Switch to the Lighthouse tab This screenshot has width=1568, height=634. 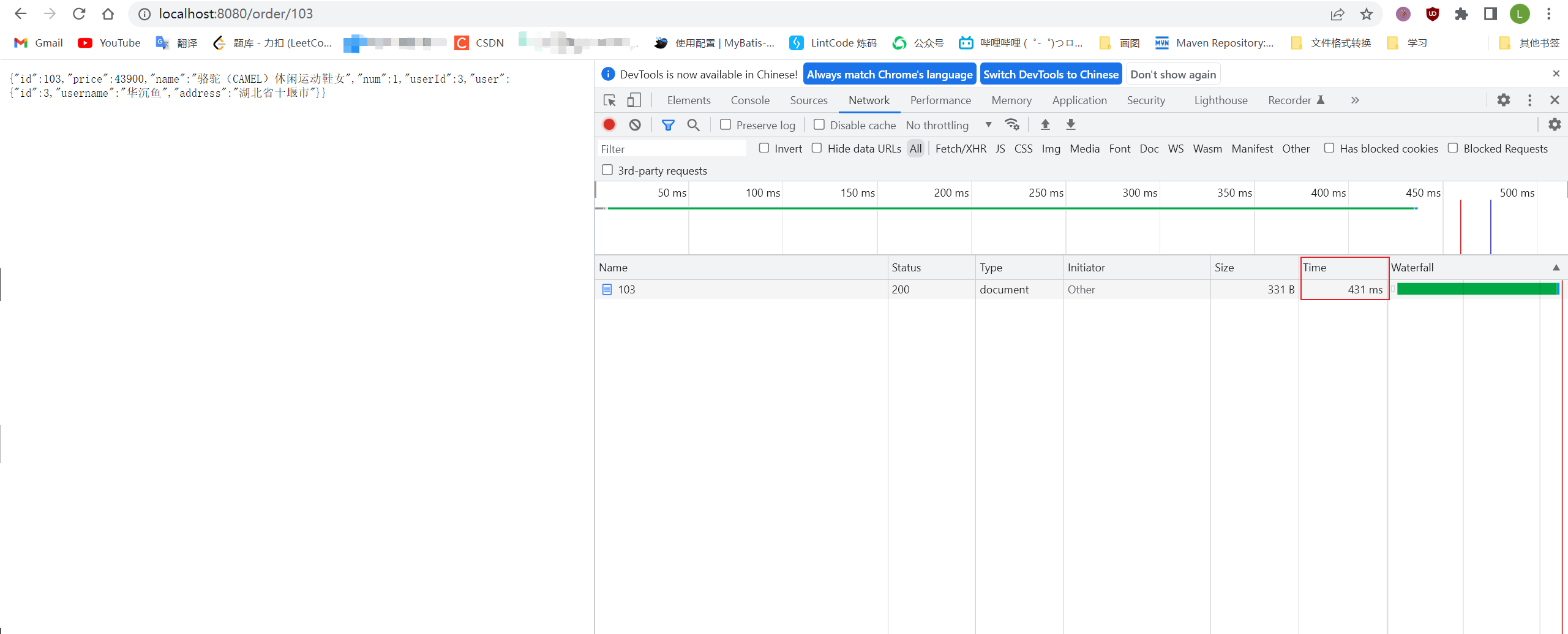pos(1221,100)
